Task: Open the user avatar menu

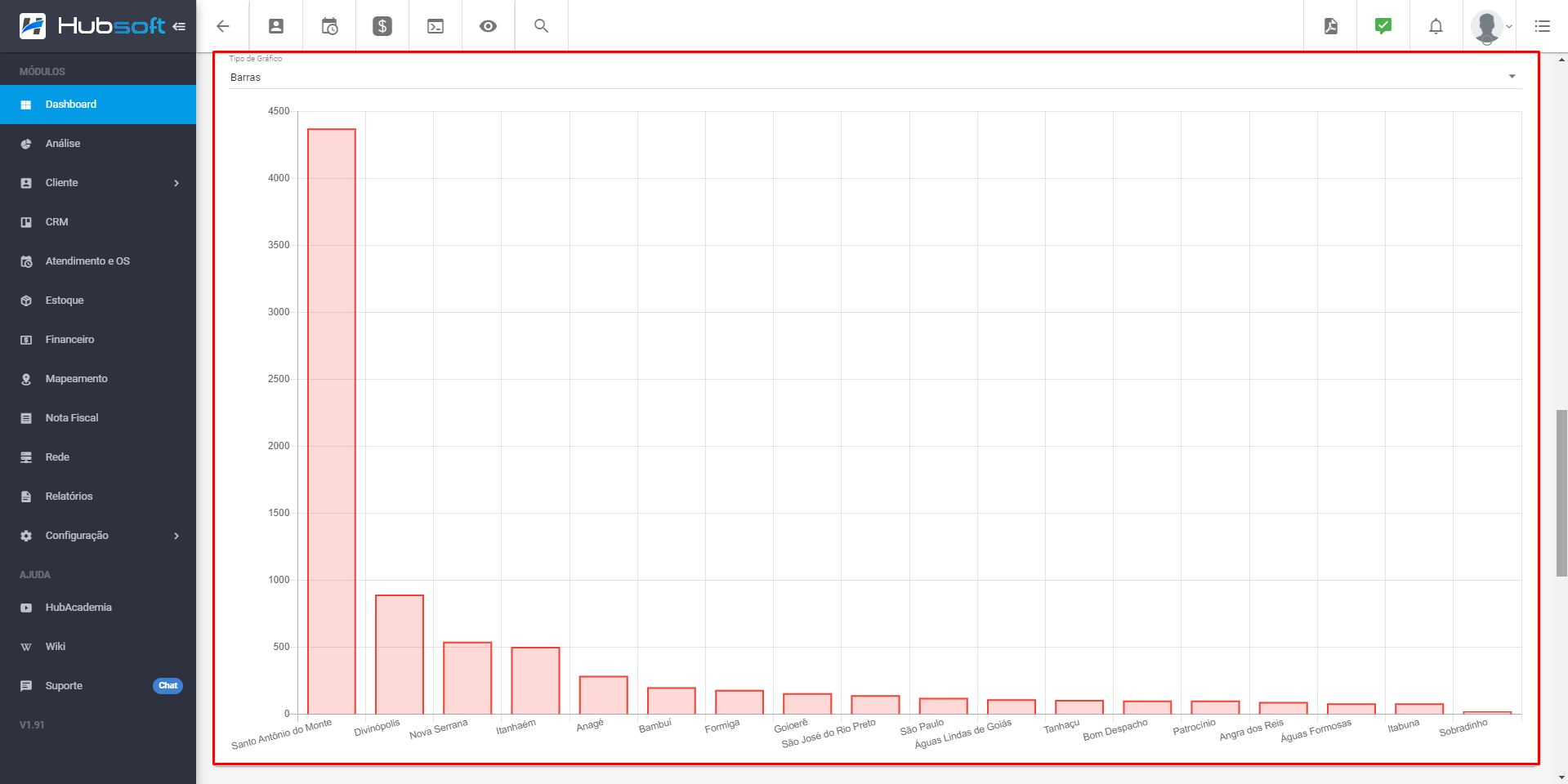Action: pos(1490,26)
